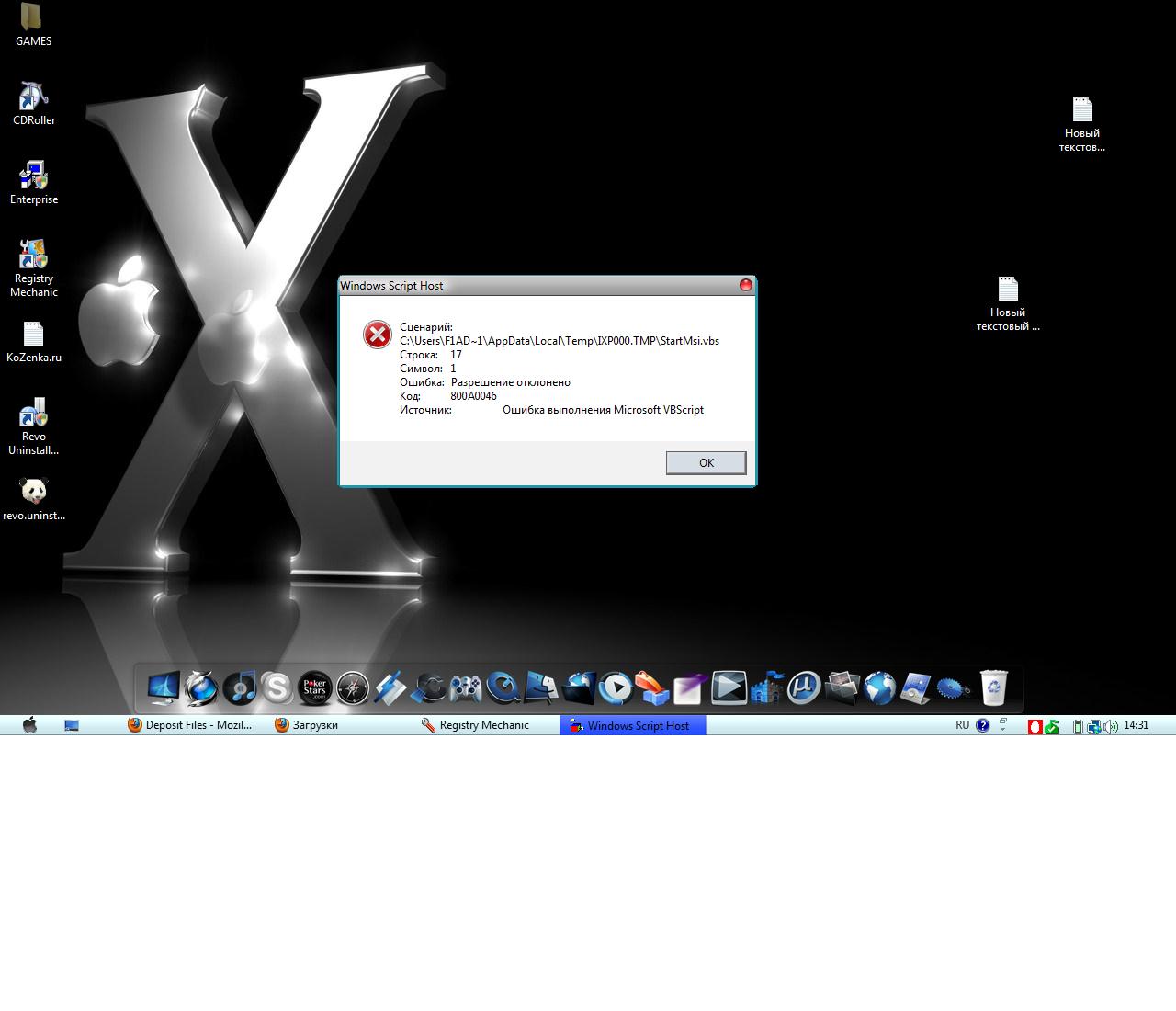
Task: Launch uTorrent from the dock
Action: click(x=804, y=687)
